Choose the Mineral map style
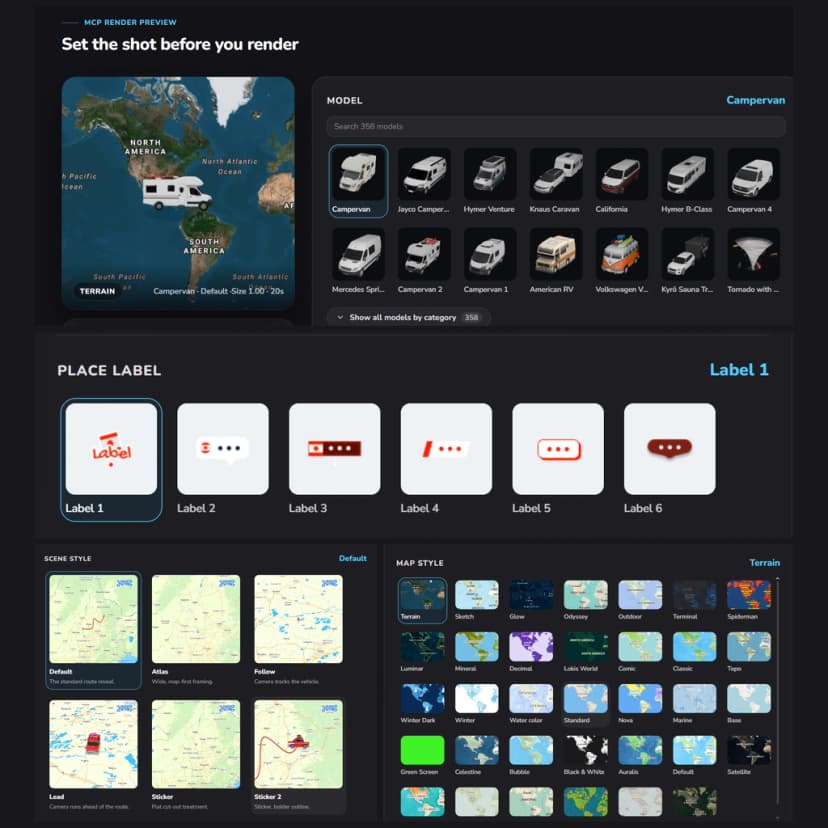The image size is (828, 828). tap(476, 646)
